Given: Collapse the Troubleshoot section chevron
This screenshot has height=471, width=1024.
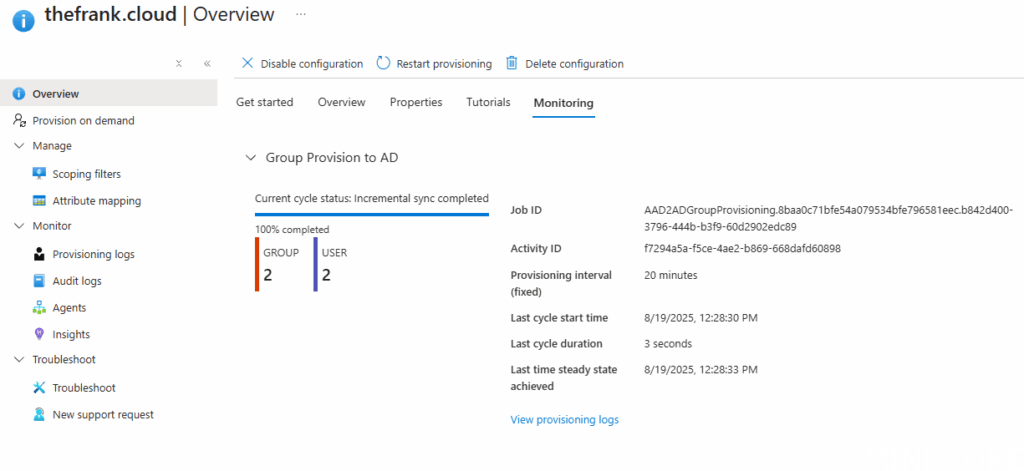Looking at the screenshot, I should [19, 360].
